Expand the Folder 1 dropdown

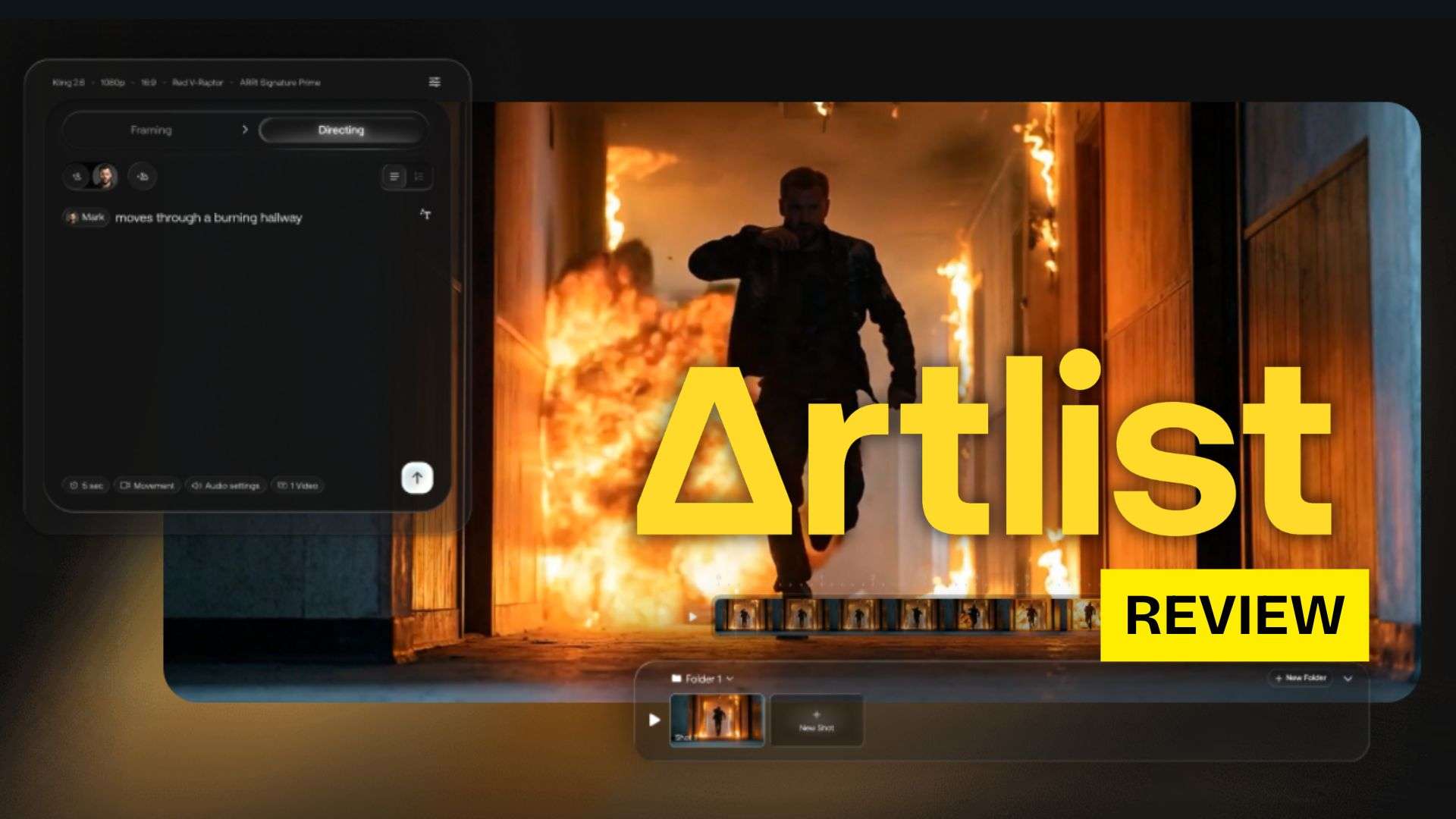[730, 679]
